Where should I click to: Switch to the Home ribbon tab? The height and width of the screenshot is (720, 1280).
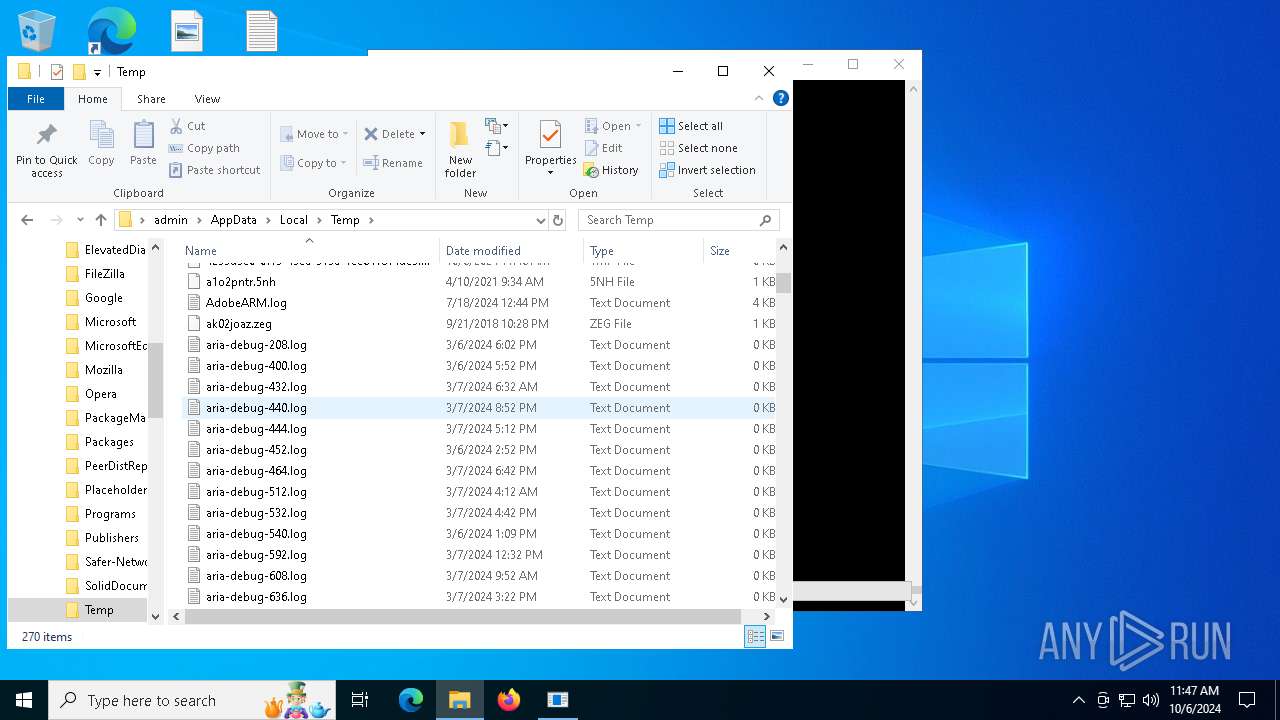click(x=93, y=99)
